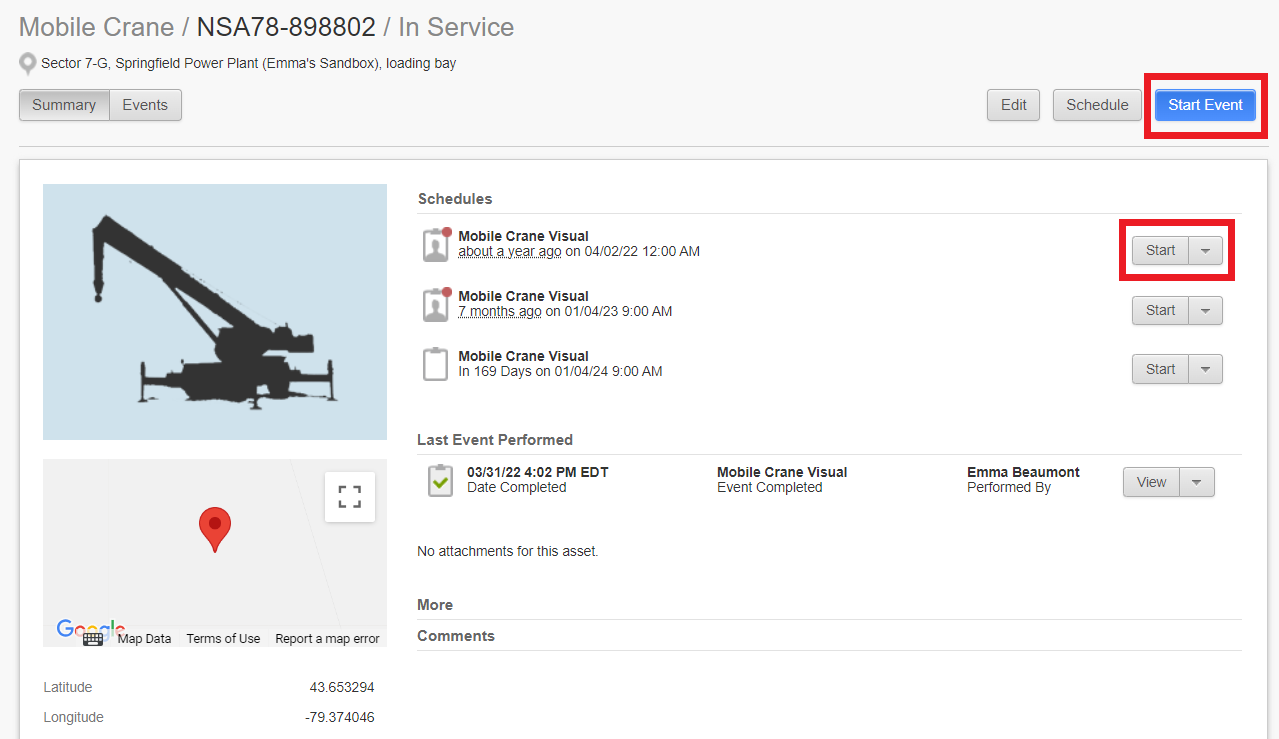Click the Edit button

(x=1014, y=105)
